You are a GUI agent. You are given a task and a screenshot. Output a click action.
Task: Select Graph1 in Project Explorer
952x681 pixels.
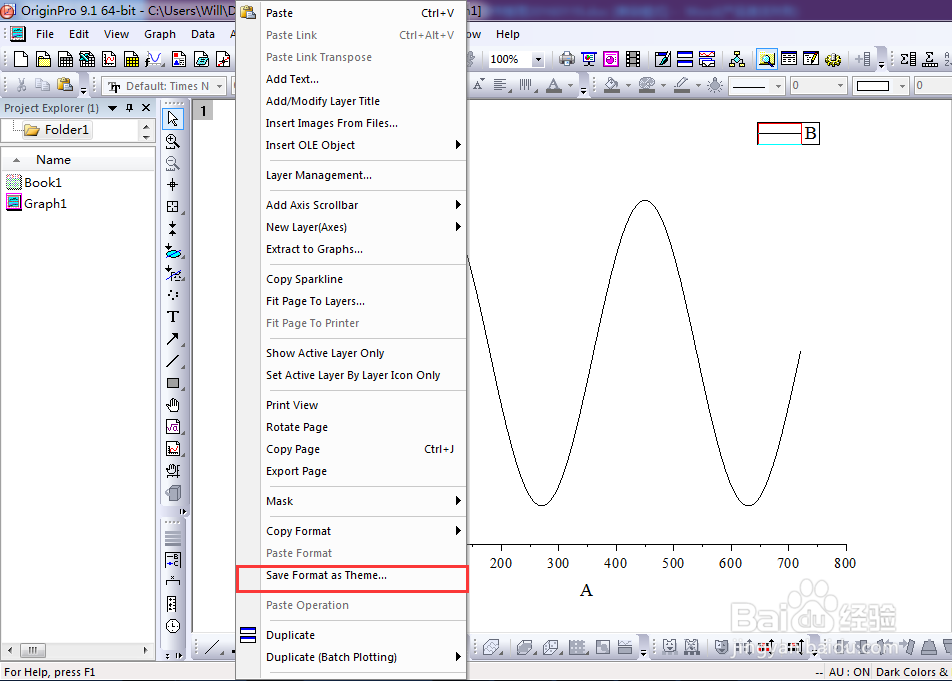point(36,203)
